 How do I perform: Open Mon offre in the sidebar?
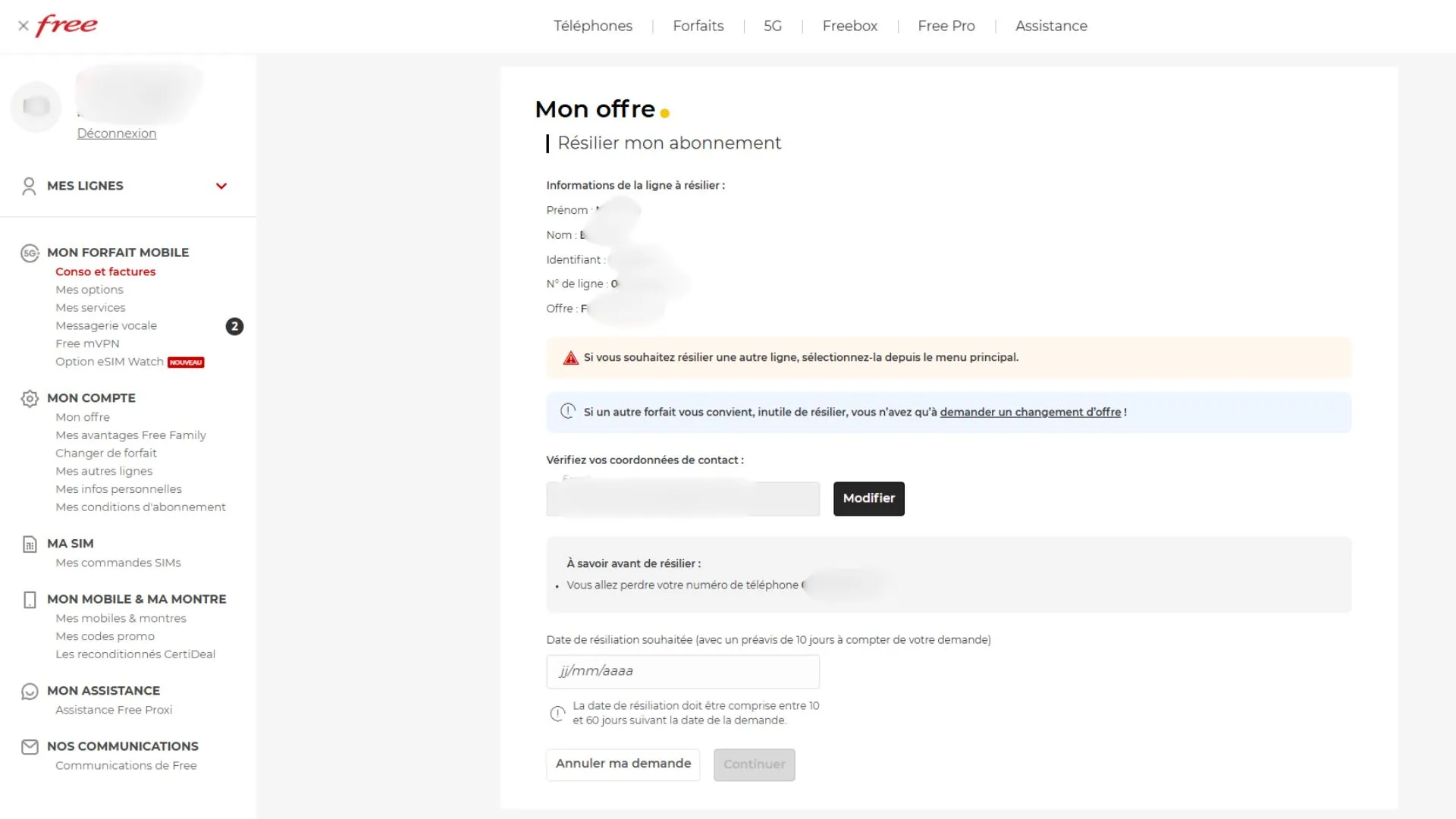pyautogui.click(x=83, y=417)
